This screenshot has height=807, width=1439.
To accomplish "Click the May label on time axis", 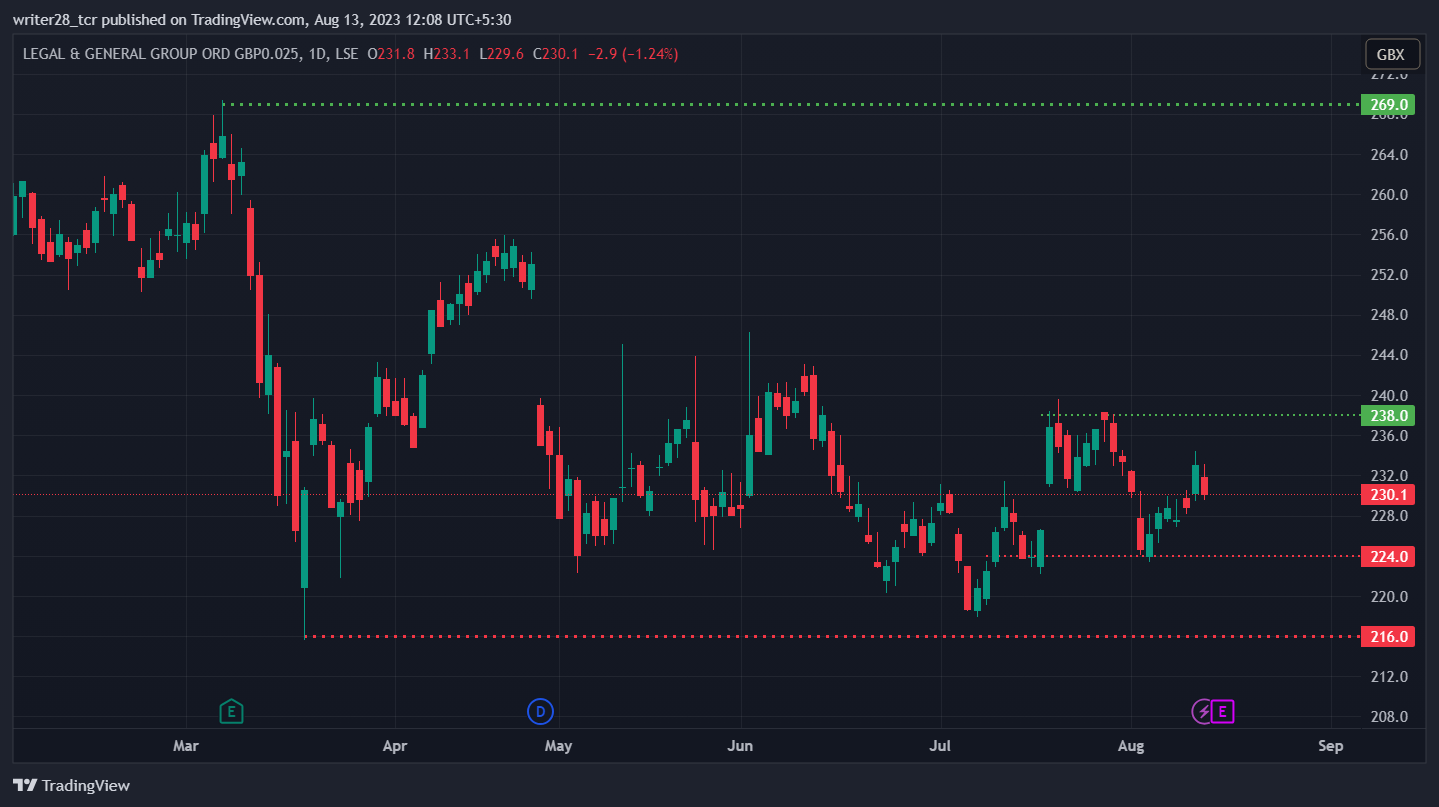I will pos(558,746).
